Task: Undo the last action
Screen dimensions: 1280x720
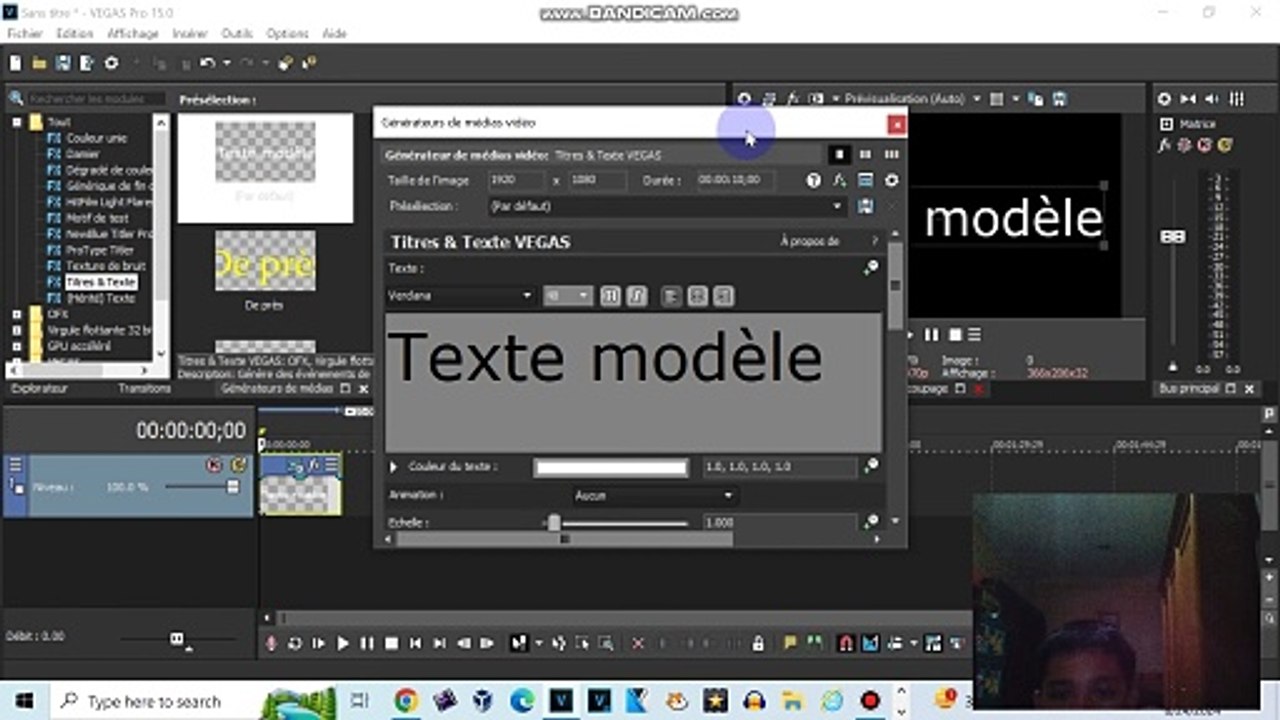Action: tap(206, 63)
